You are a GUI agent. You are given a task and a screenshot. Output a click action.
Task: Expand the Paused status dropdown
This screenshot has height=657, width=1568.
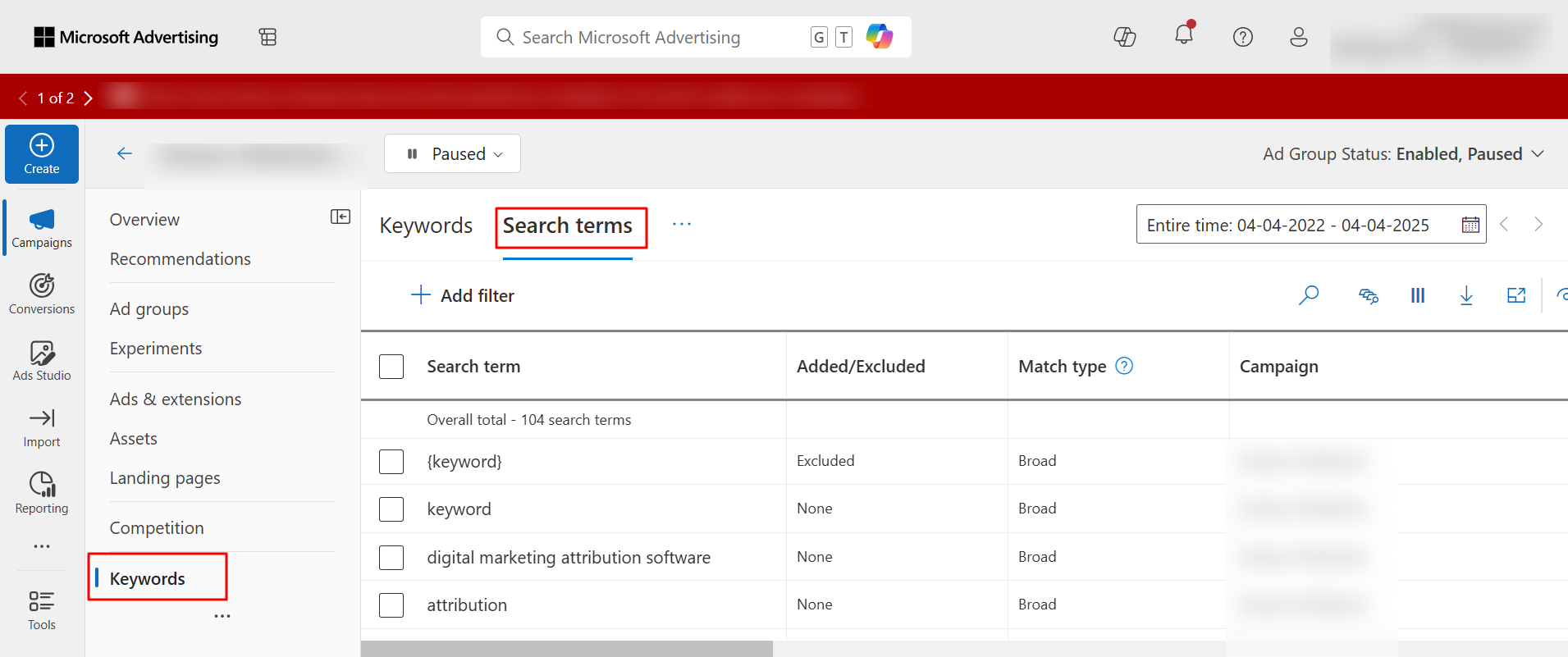point(452,153)
